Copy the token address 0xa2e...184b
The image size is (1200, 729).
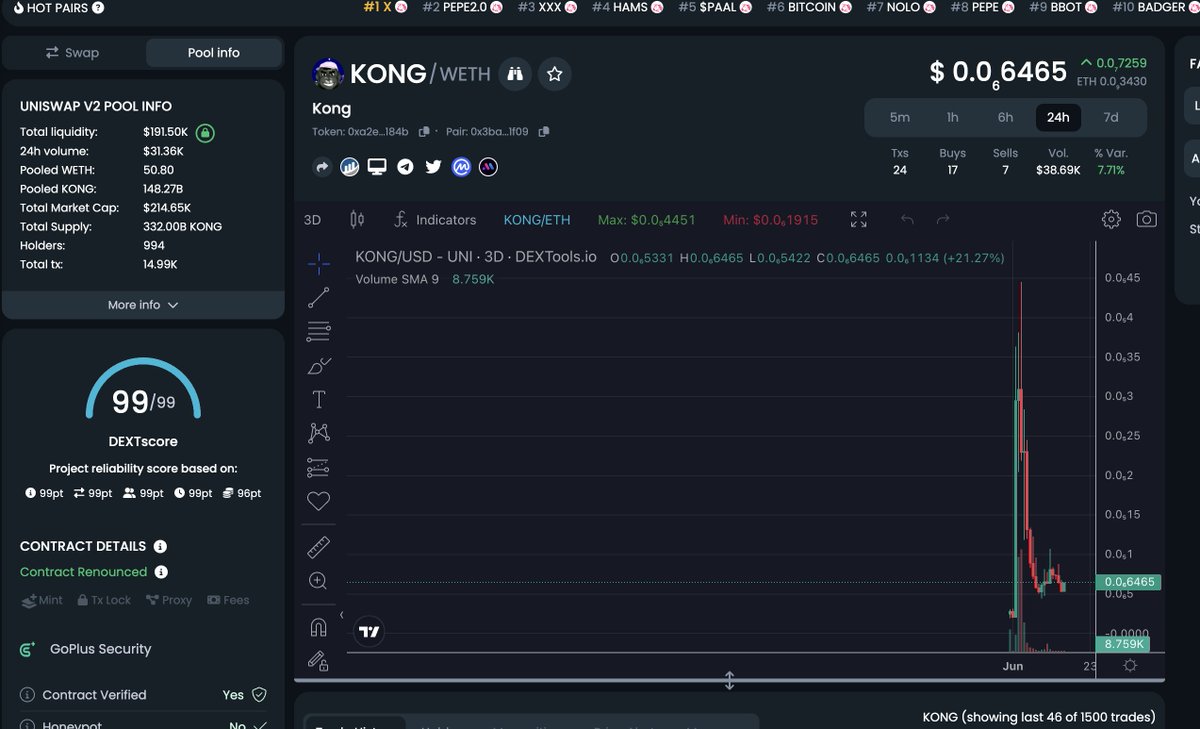(425, 132)
